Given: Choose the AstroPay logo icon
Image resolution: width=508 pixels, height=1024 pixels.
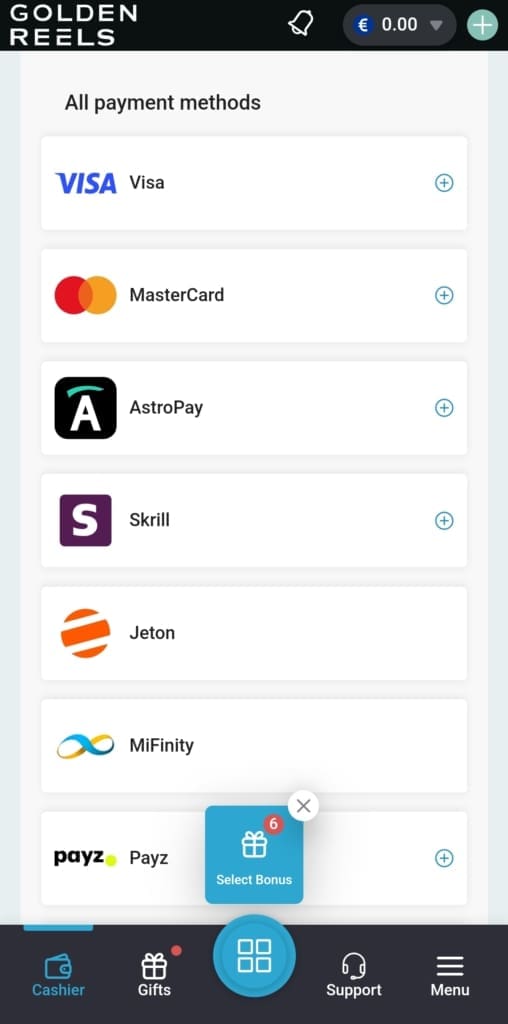Looking at the screenshot, I should click(x=86, y=408).
